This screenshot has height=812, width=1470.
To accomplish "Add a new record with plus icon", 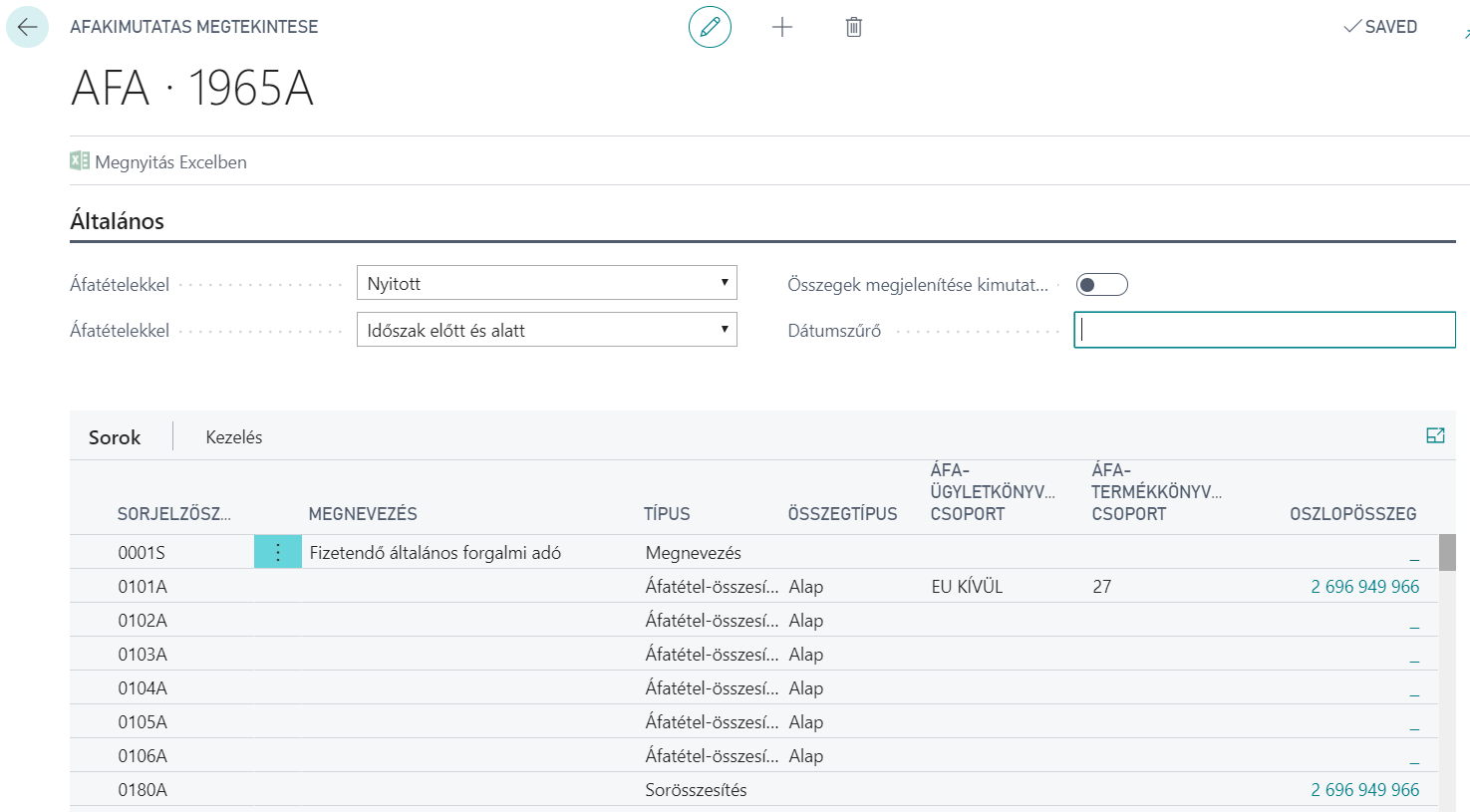I will pyautogui.click(x=782, y=27).
